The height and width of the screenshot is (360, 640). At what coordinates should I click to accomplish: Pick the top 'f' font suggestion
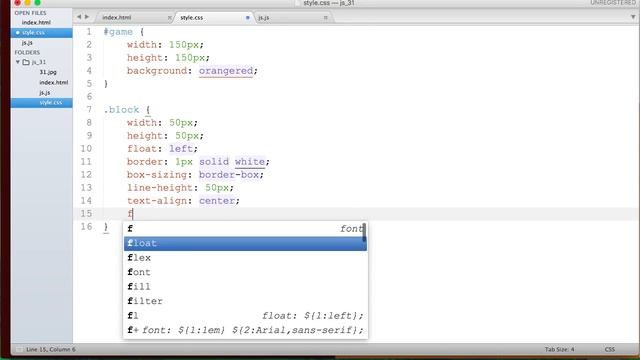(244, 229)
